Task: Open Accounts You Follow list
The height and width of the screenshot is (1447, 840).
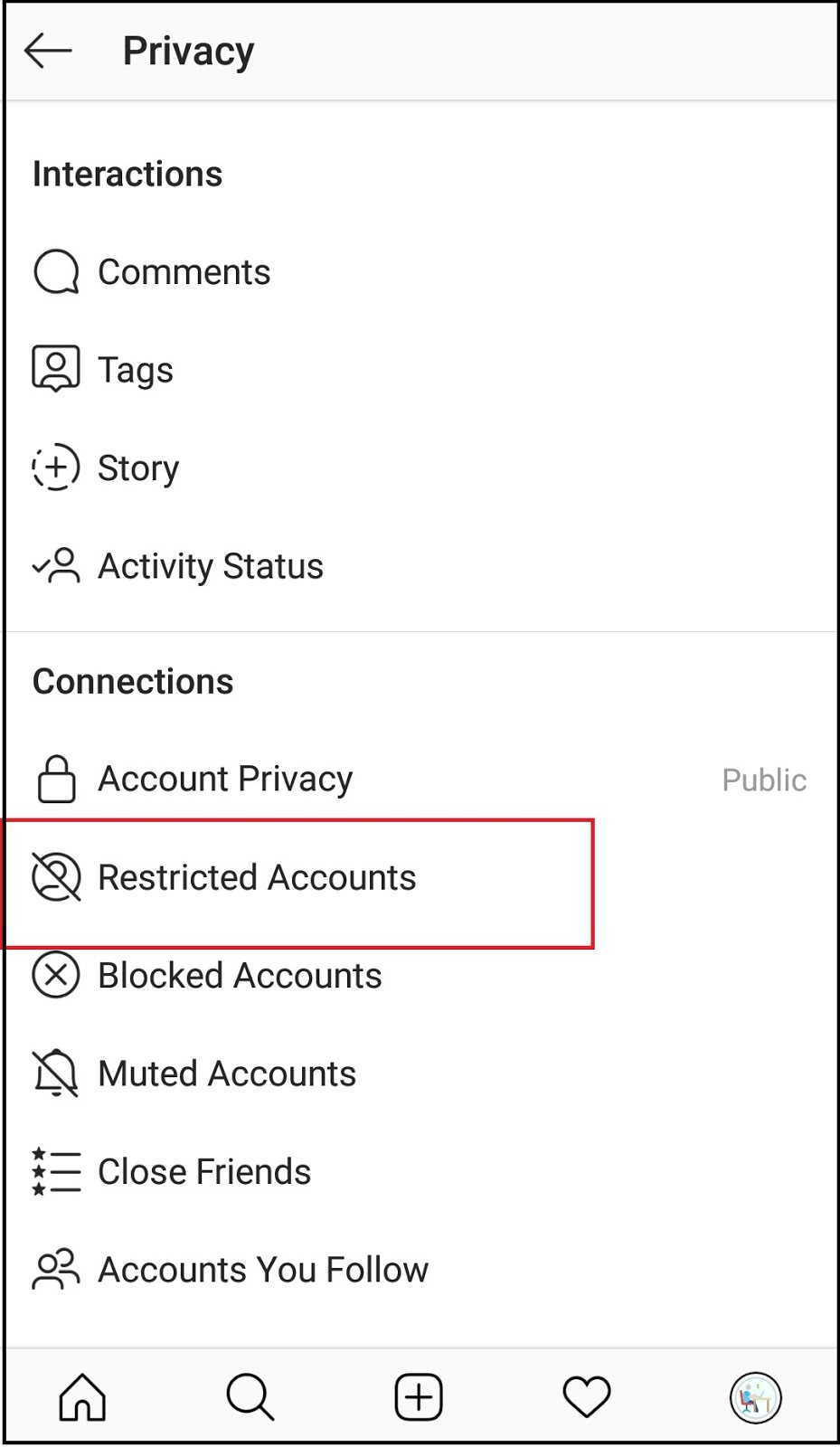Action: 263,1269
